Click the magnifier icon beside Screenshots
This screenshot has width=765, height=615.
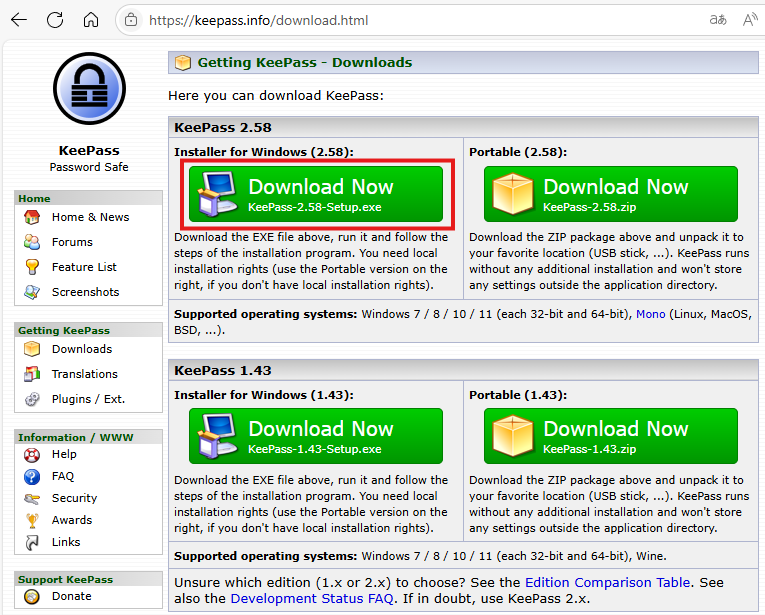(32, 292)
